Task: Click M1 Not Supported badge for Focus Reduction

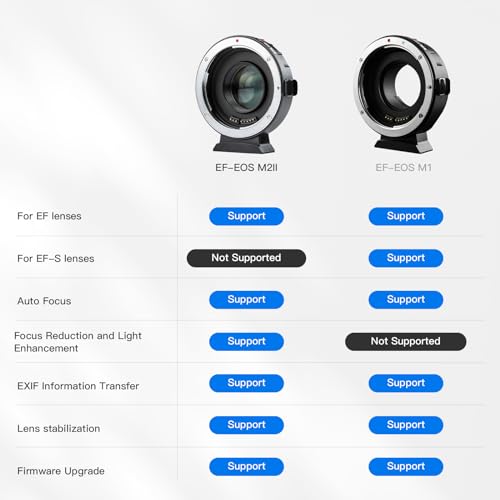Action: (x=406, y=341)
